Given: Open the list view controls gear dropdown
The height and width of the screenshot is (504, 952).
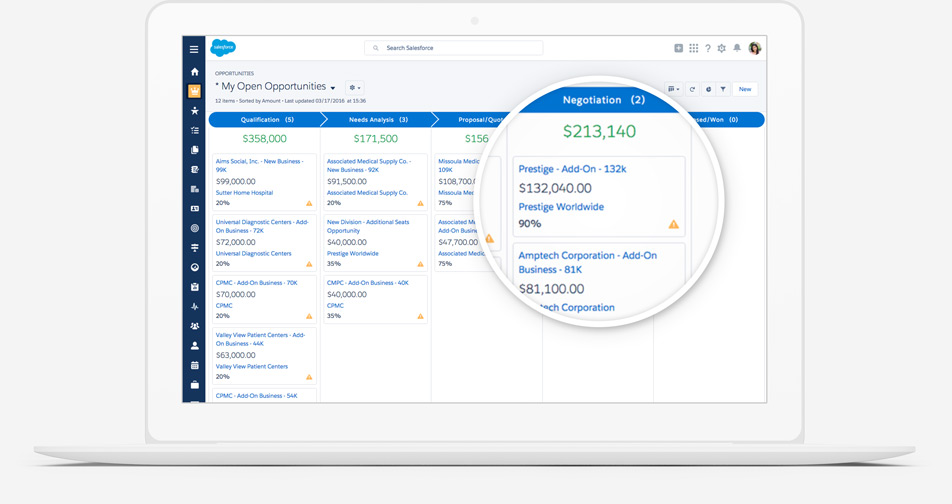Looking at the screenshot, I should [x=355, y=87].
